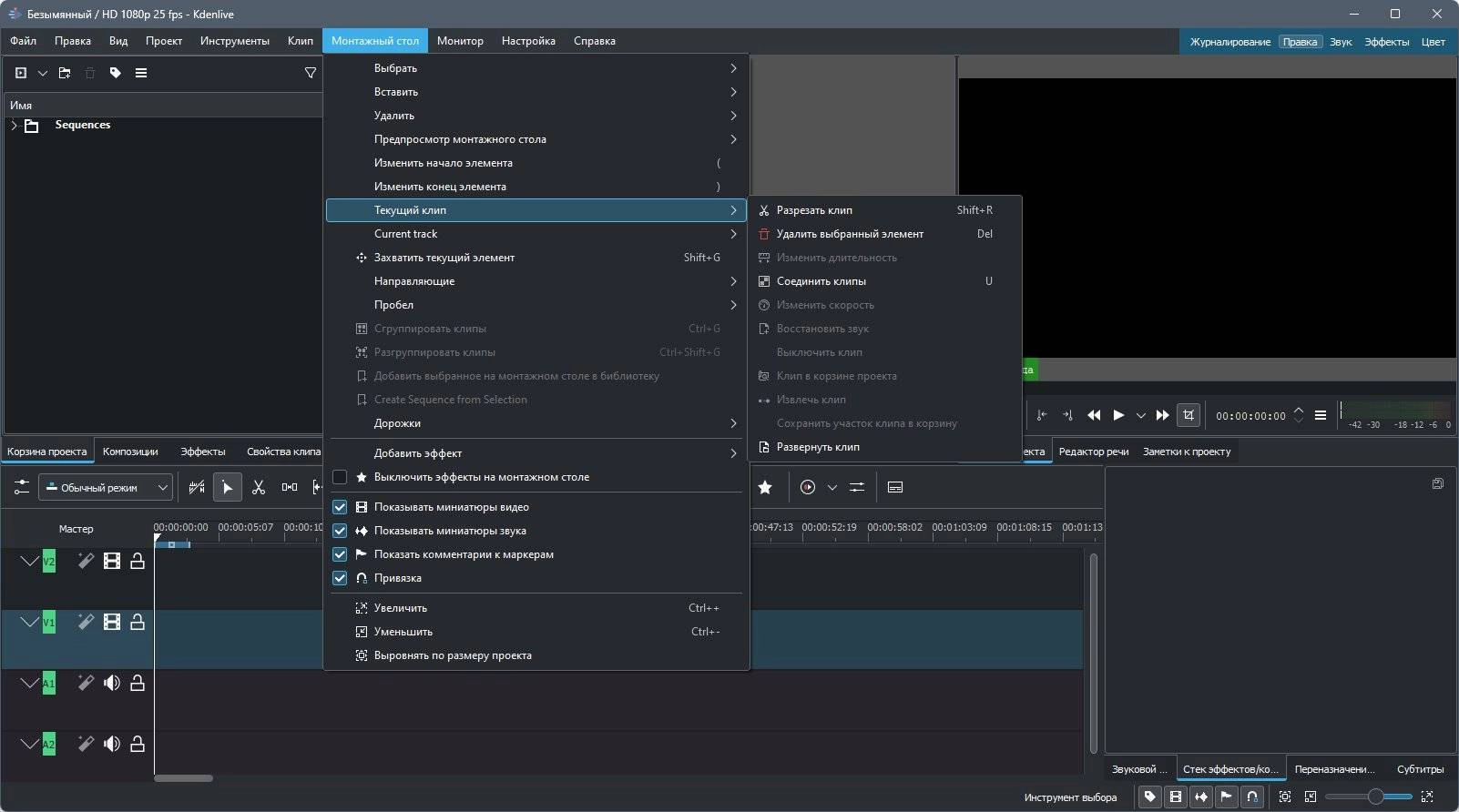Open the Монитор menu
This screenshot has width=1459, height=812.
pos(460,41)
